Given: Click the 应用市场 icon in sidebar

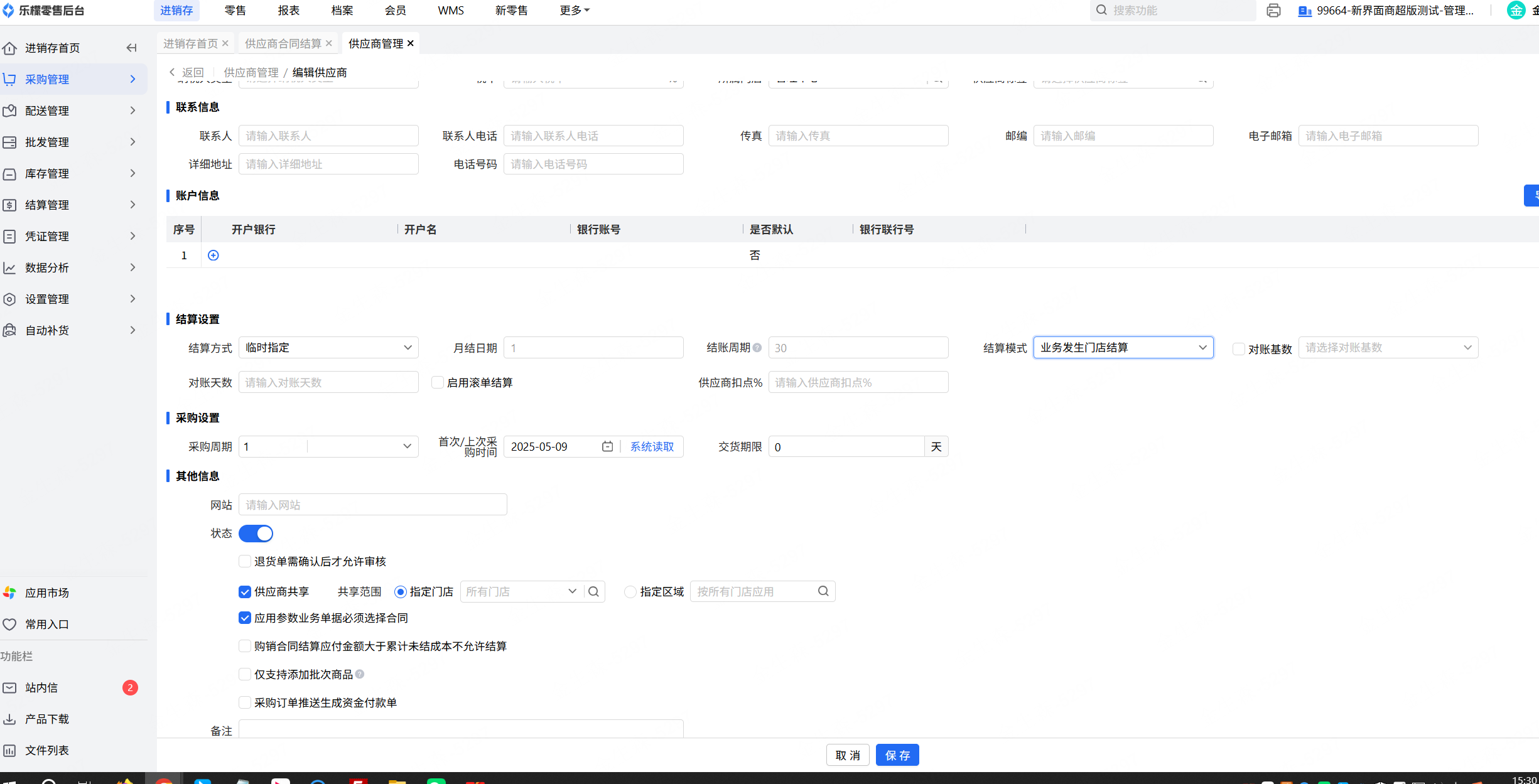Looking at the screenshot, I should 10,593.
